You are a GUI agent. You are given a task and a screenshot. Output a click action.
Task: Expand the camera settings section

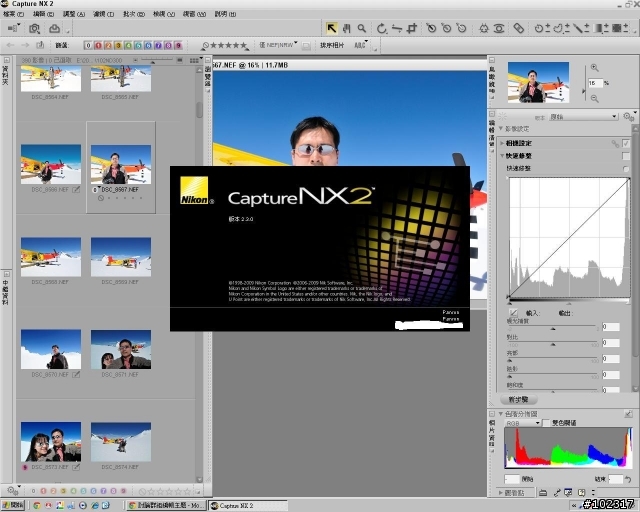point(502,143)
